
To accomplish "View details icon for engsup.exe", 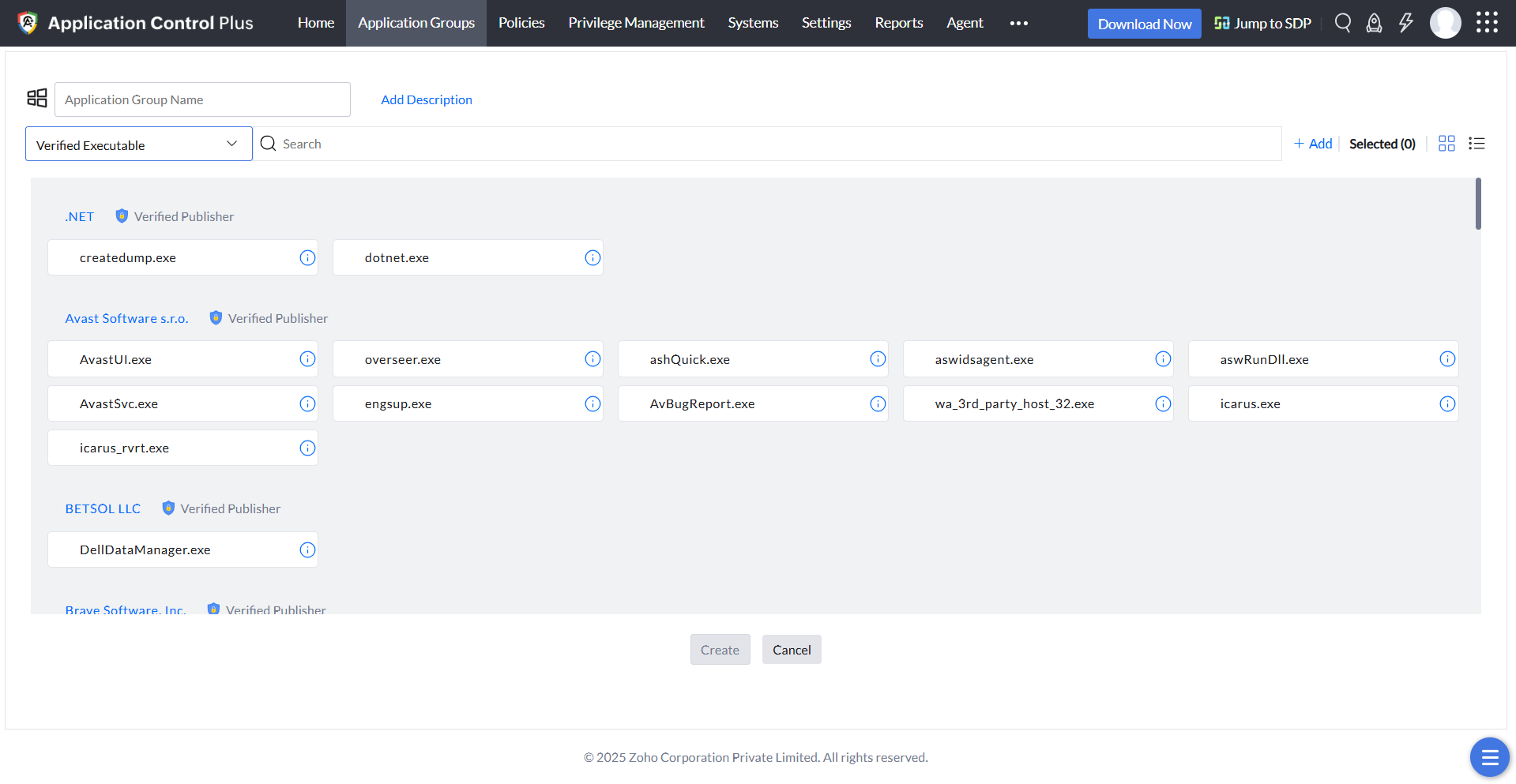I will point(592,404).
